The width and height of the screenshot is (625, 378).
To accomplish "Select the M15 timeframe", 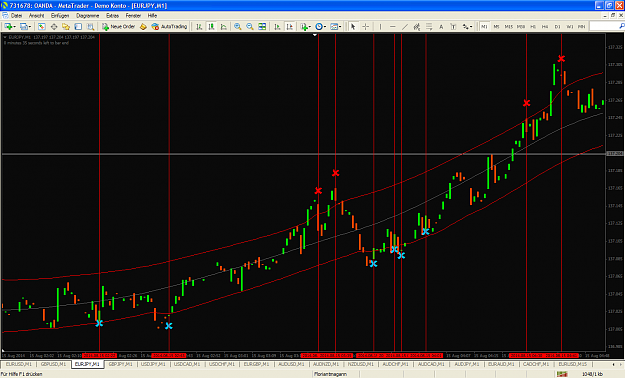I will (509, 26).
